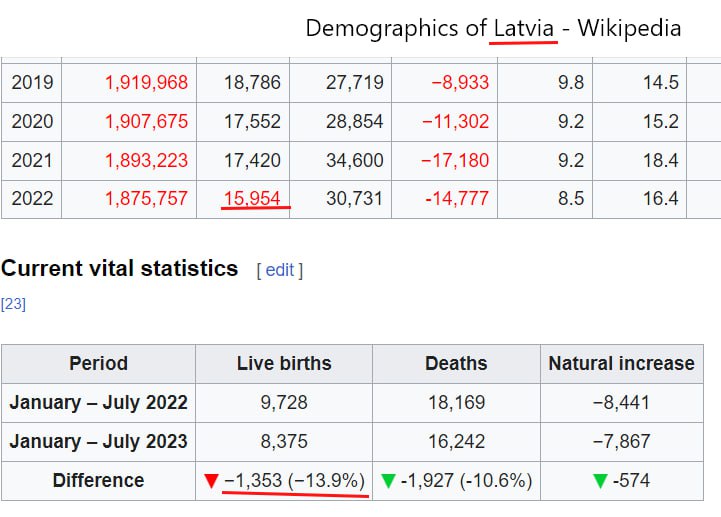The height and width of the screenshot is (517, 721).
Task: Select the natural increase value −8,441
Action: click(x=622, y=402)
